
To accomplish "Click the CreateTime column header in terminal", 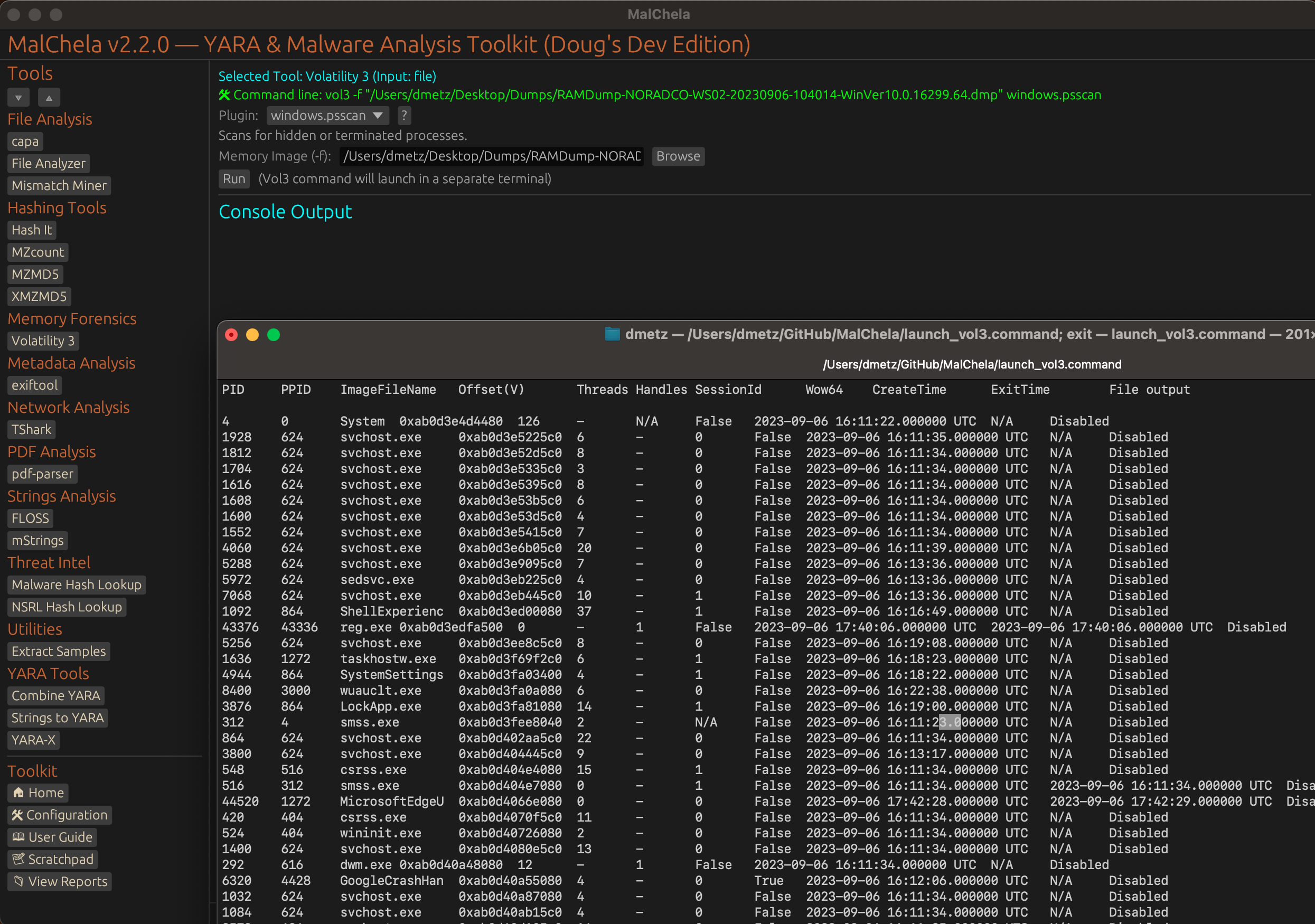I will 909,390.
